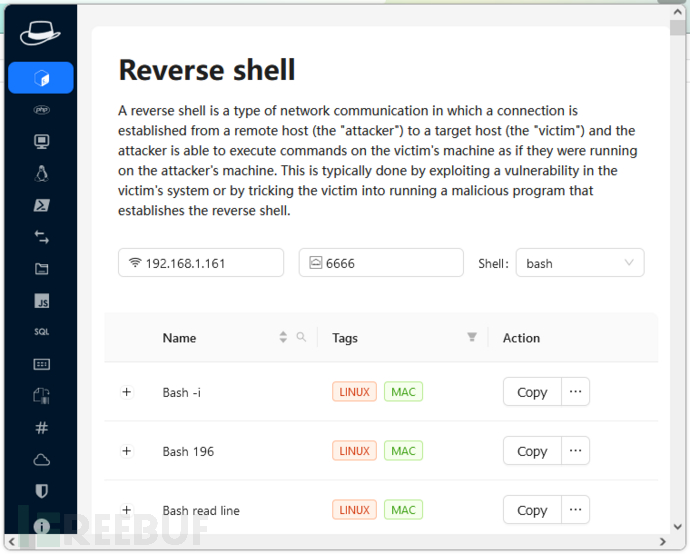Open the folder sidebar icon
The width and height of the screenshot is (690, 554).
tap(41, 268)
